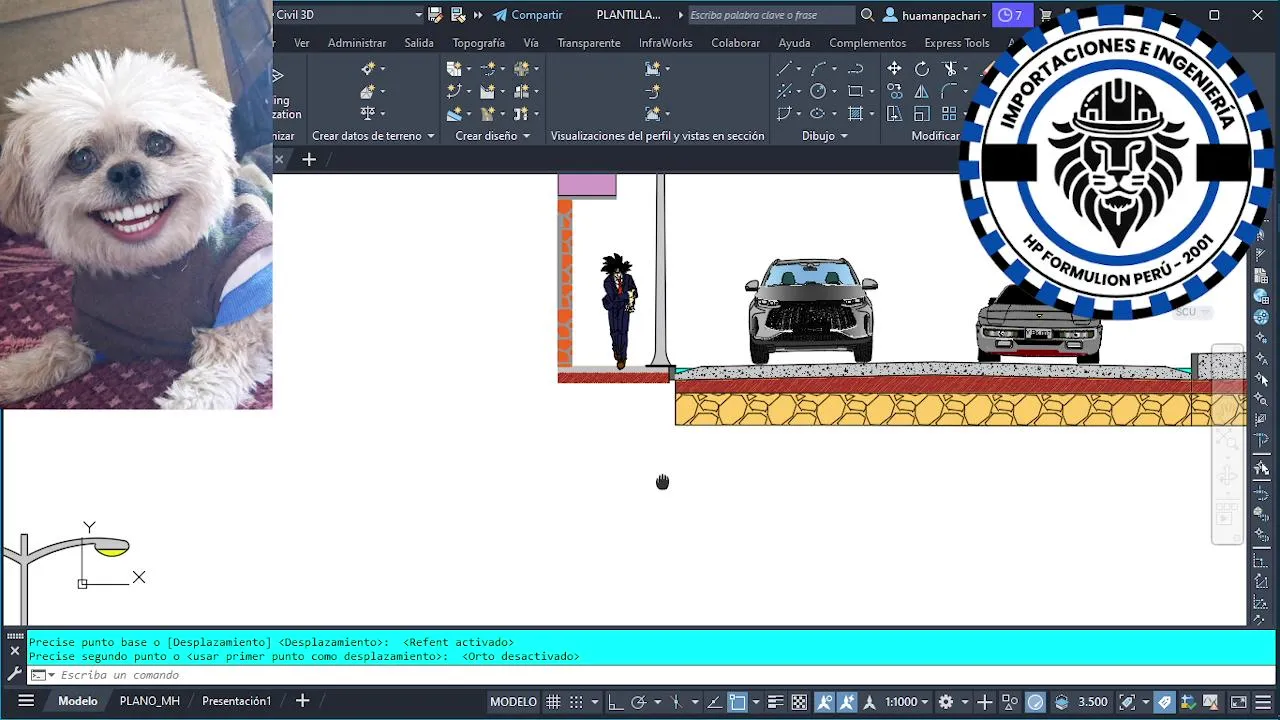1280x720 pixels.
Task: Open the Ayuda ribbon tab
Action: point(794,43)
